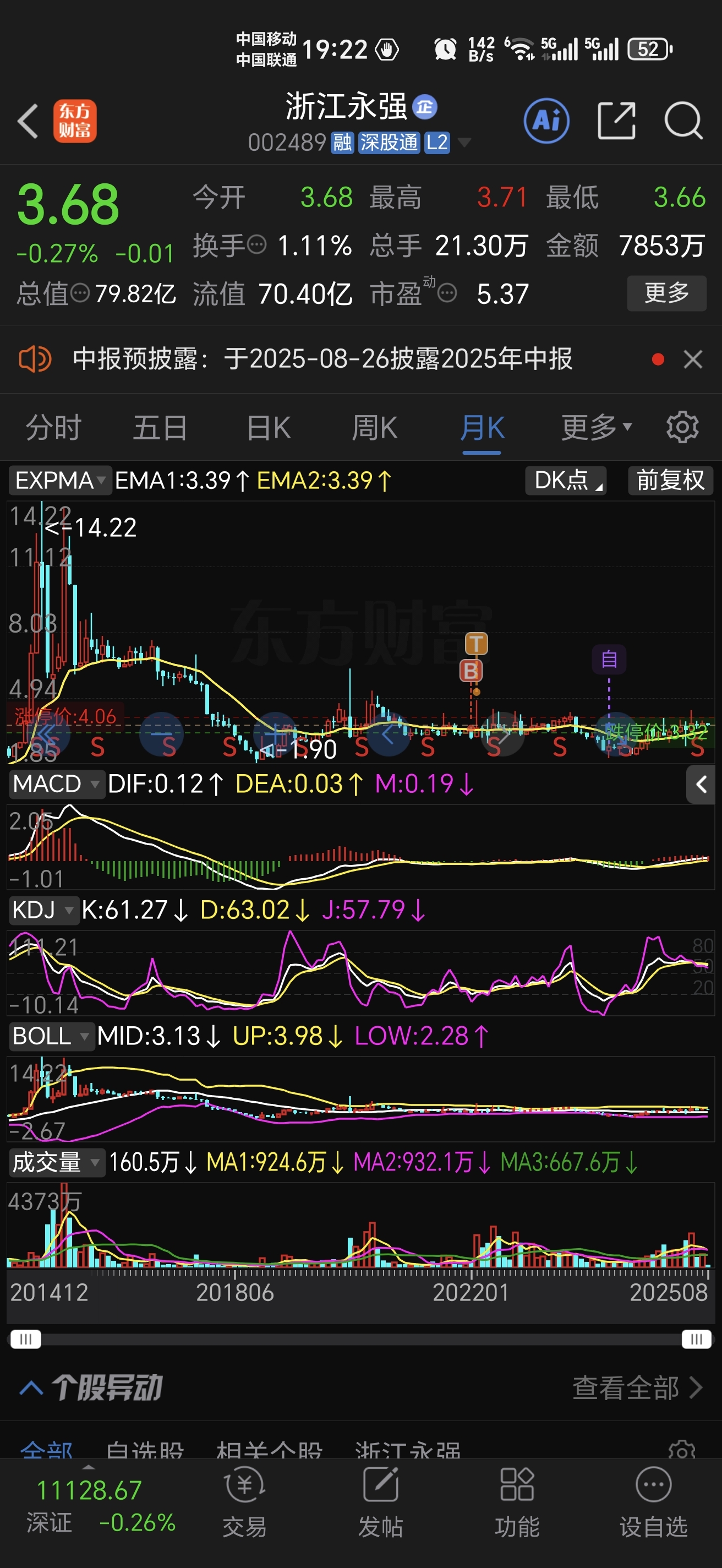
Task: Open 中报预披露 announcement text
Action: tap(322, 359)
